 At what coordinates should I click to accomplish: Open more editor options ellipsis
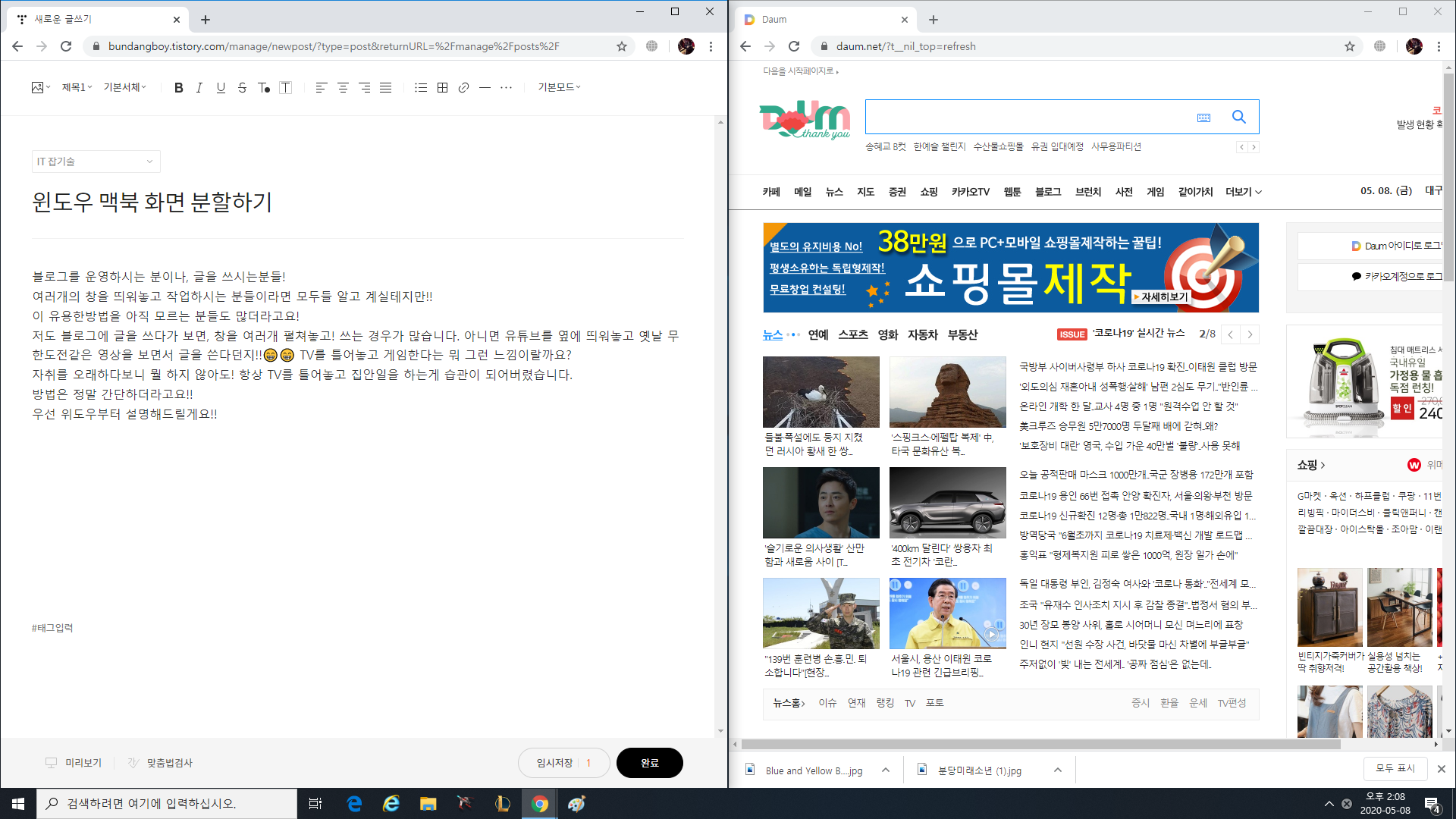pos(506,88)
